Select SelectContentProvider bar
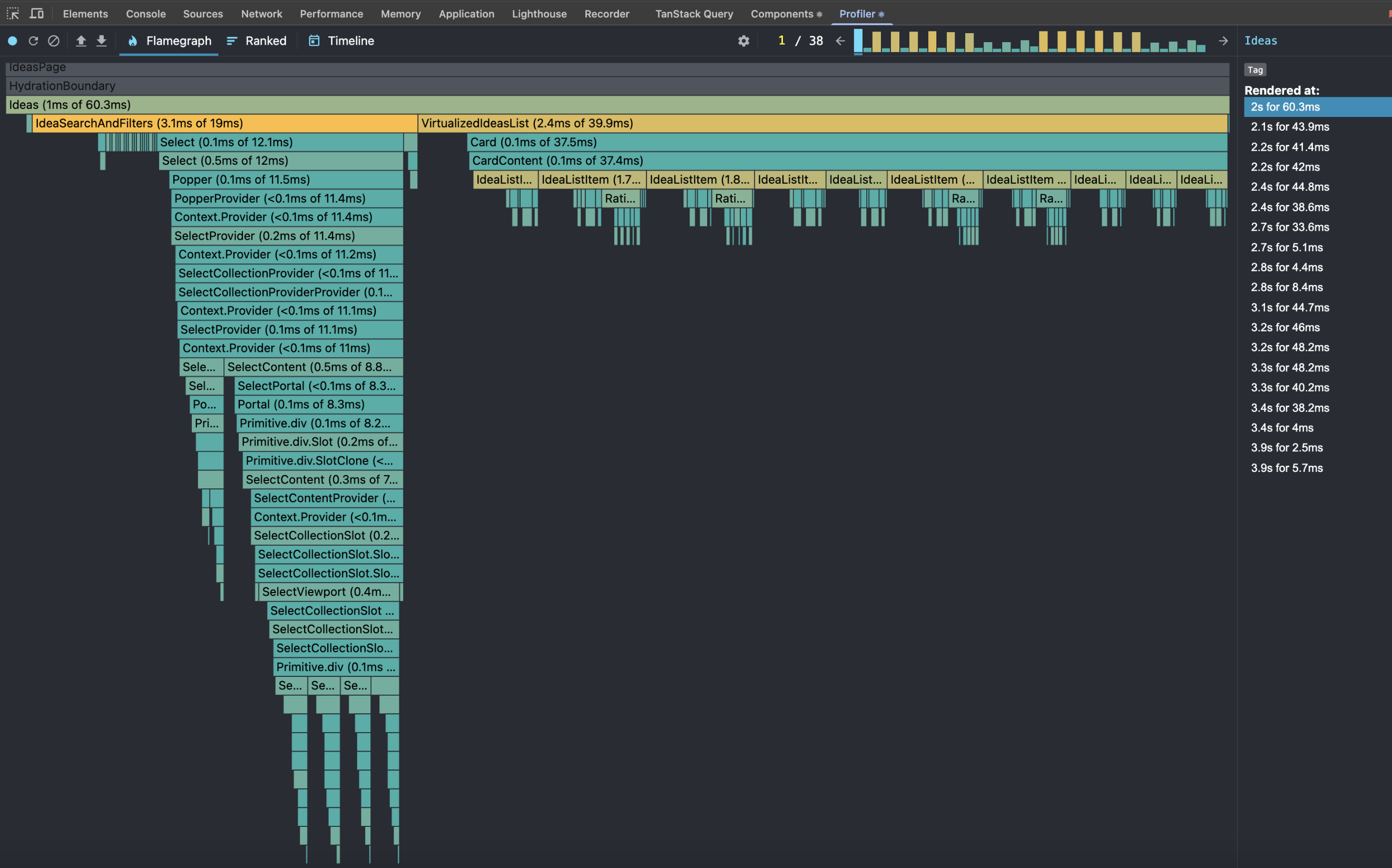The image size is (1392, 868). click(x=327, y=498)
